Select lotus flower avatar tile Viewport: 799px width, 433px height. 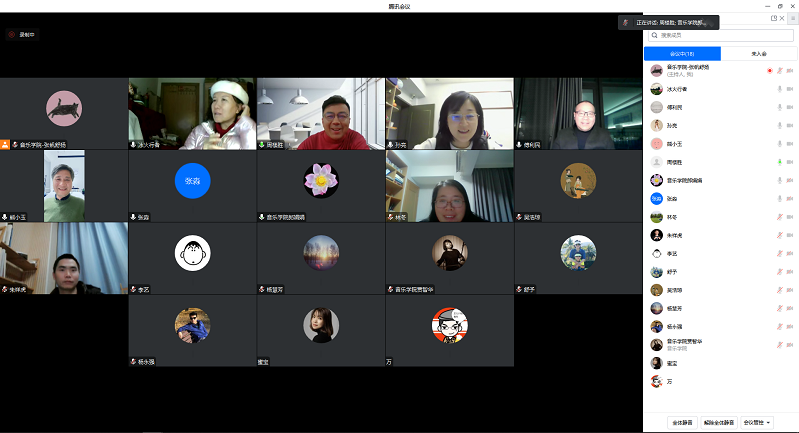tap(321, 186)
